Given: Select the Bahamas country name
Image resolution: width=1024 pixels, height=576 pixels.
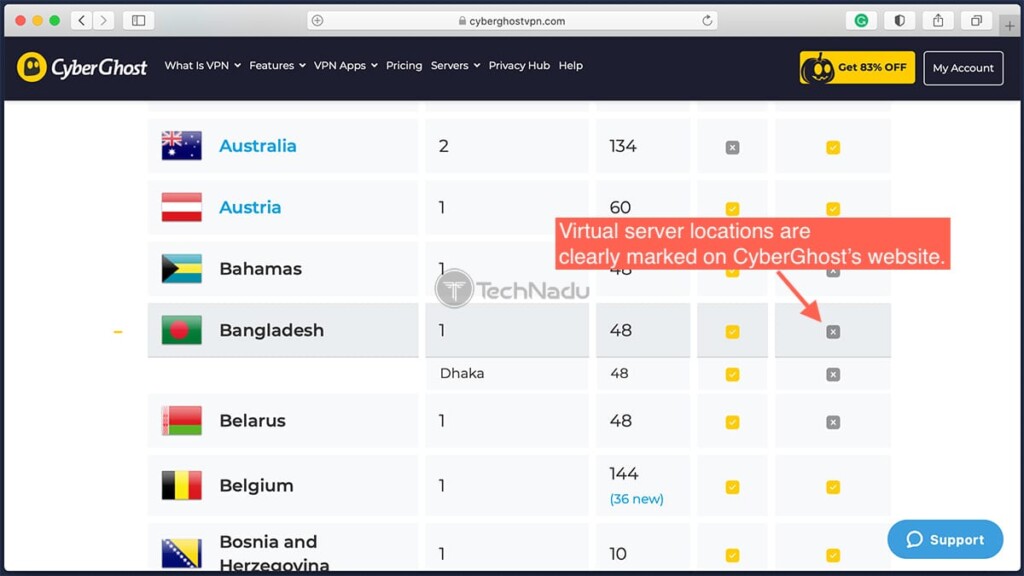Looking at the screenshot, I should (261, 268).
